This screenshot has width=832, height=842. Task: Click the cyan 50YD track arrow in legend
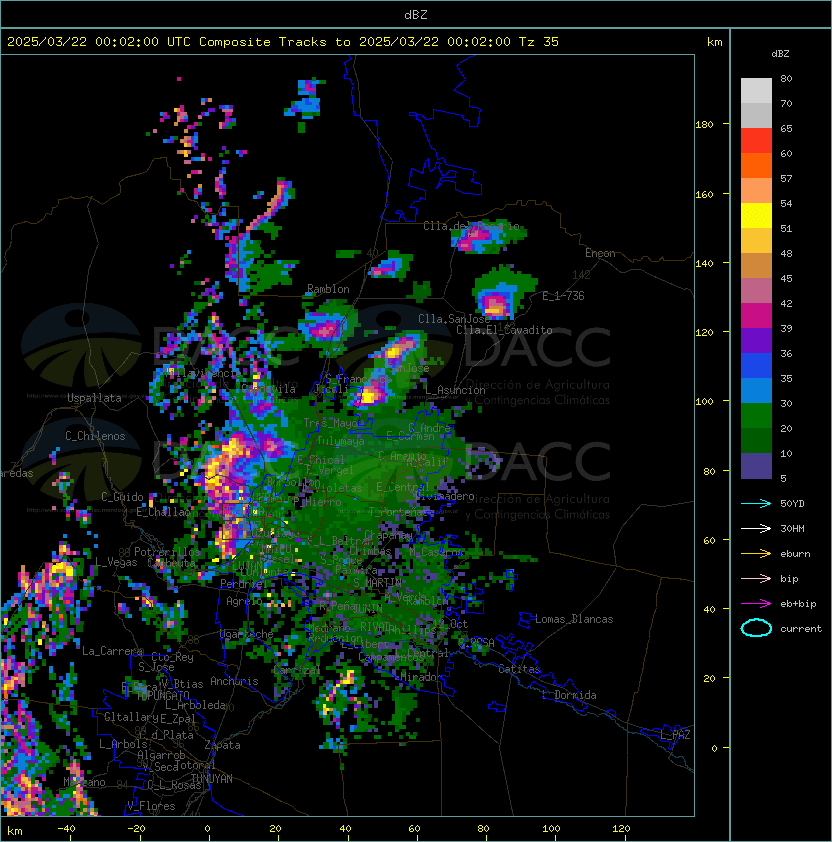coord(756,503)
